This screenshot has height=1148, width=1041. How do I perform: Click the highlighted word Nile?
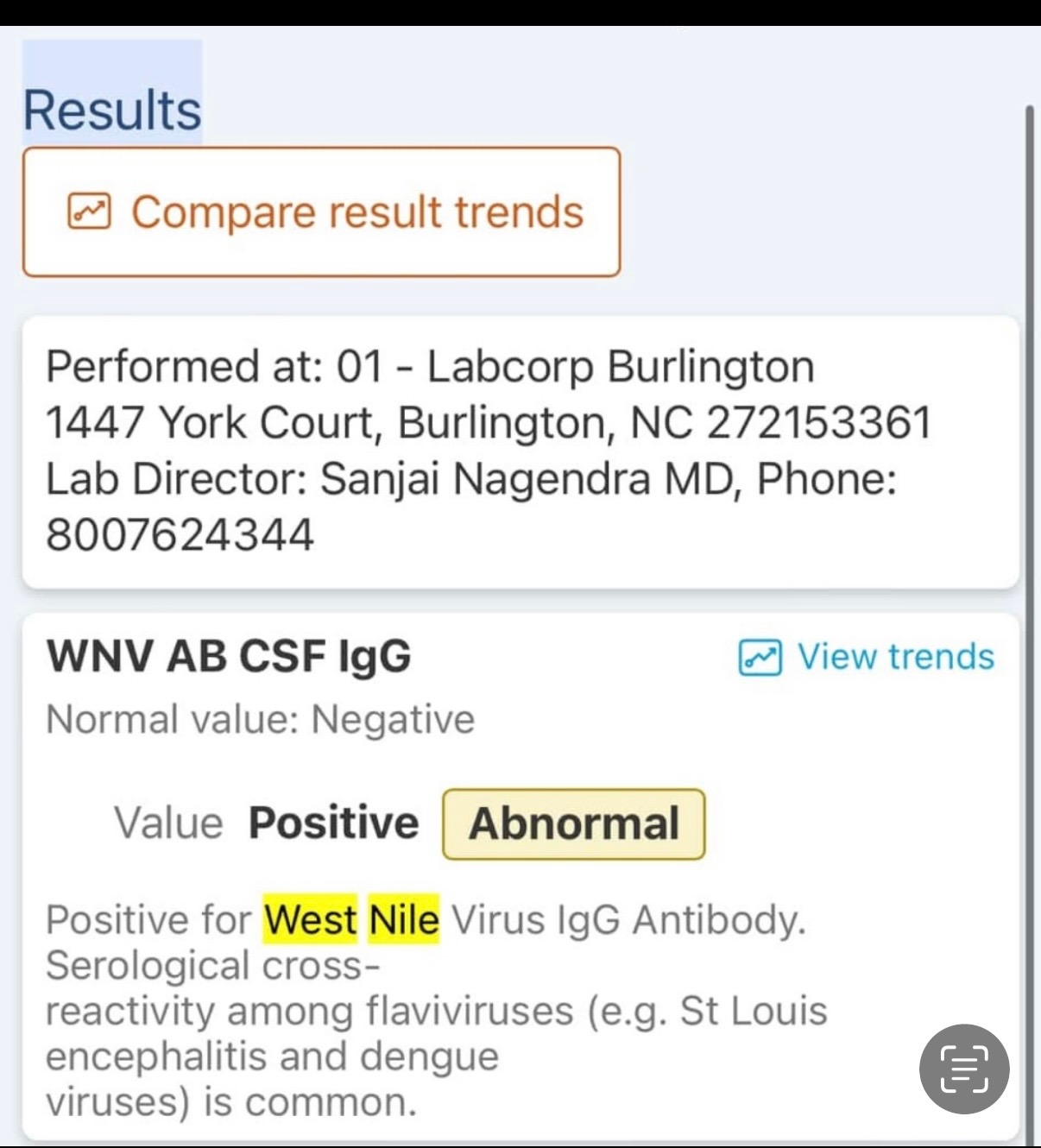(404, 919)
